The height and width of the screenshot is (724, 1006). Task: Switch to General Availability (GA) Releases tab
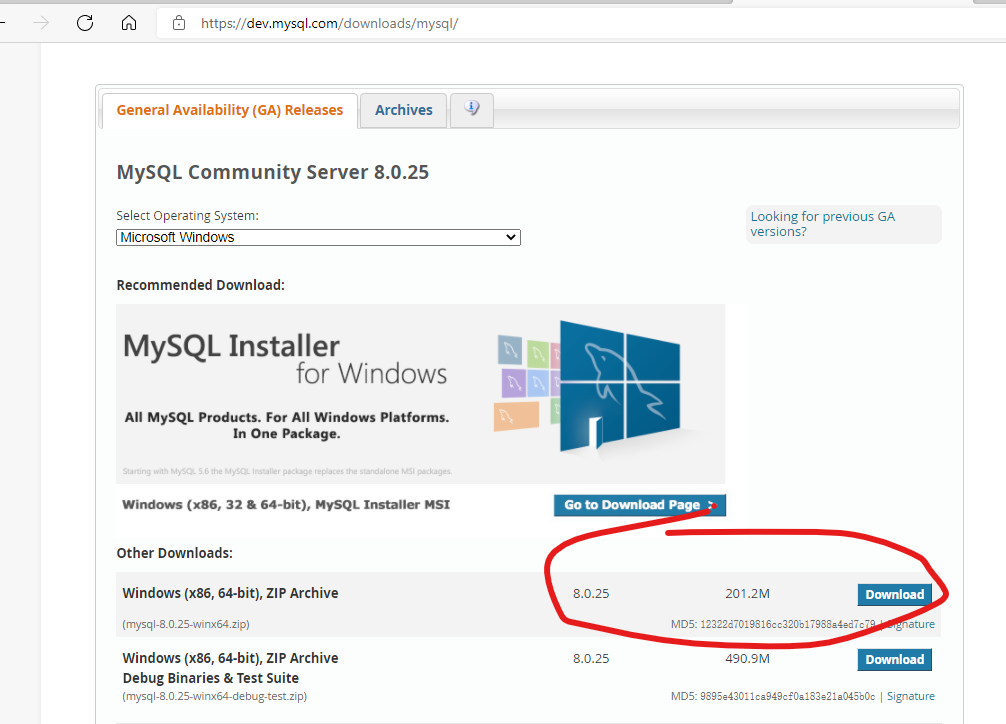coord(230,110)
